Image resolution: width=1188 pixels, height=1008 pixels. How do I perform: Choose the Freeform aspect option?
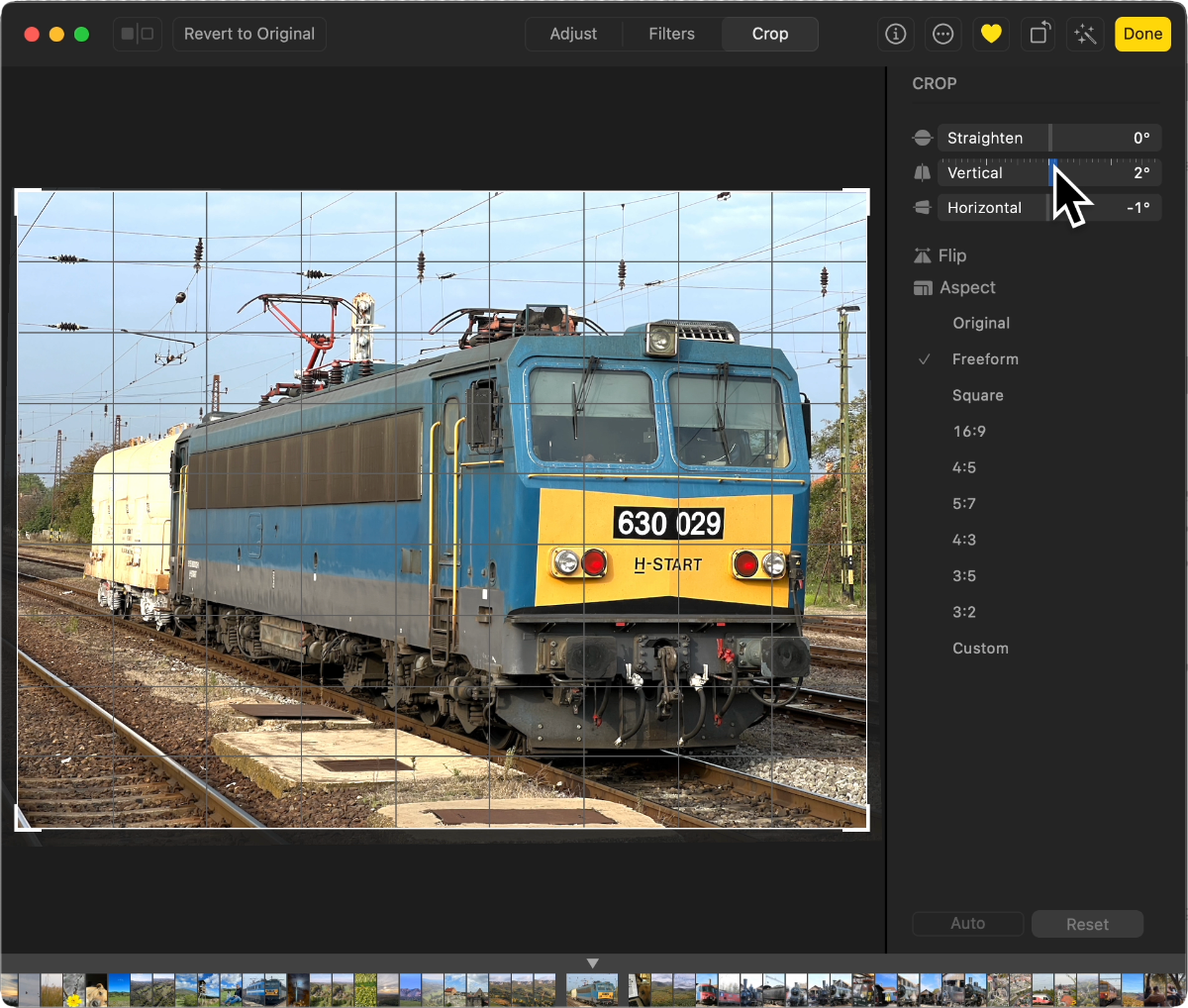pyautogui.click(x=985, y=359)
